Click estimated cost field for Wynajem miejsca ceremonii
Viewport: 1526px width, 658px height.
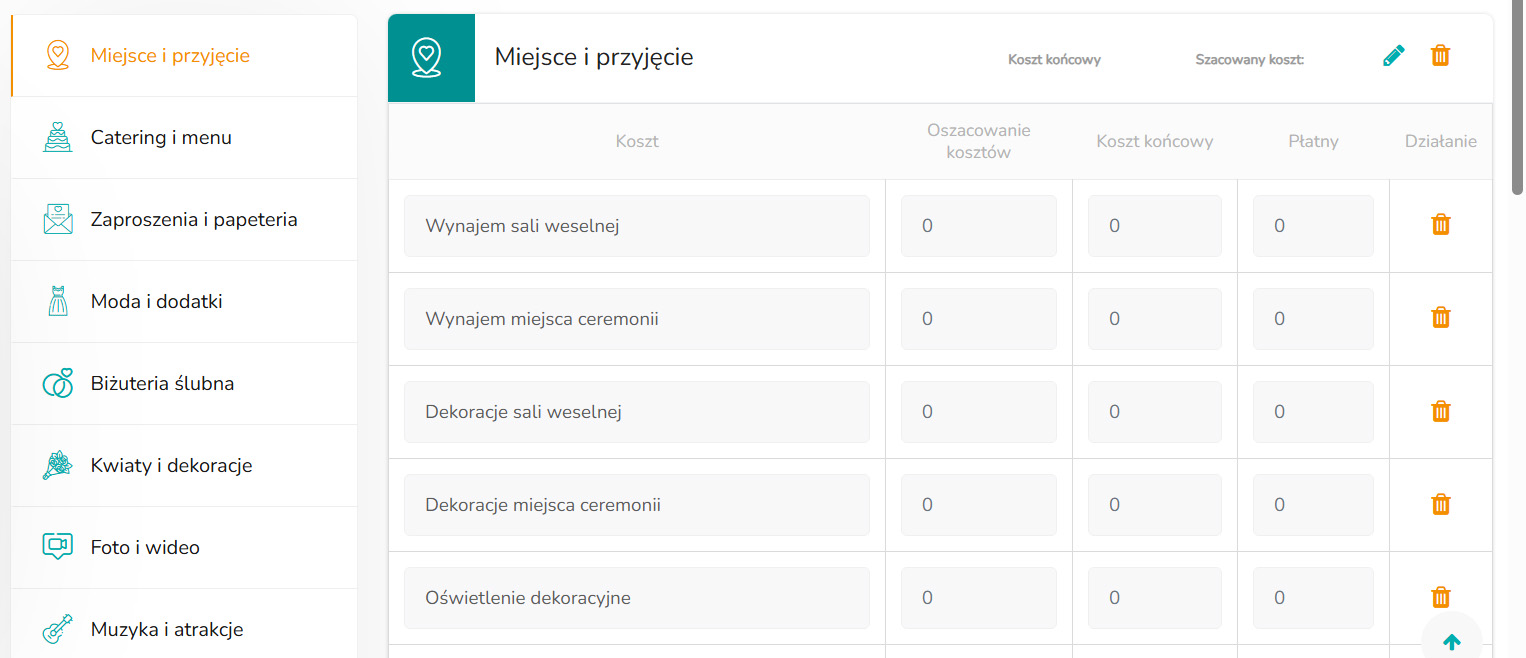pyautogui.click(x=978, y=319)
